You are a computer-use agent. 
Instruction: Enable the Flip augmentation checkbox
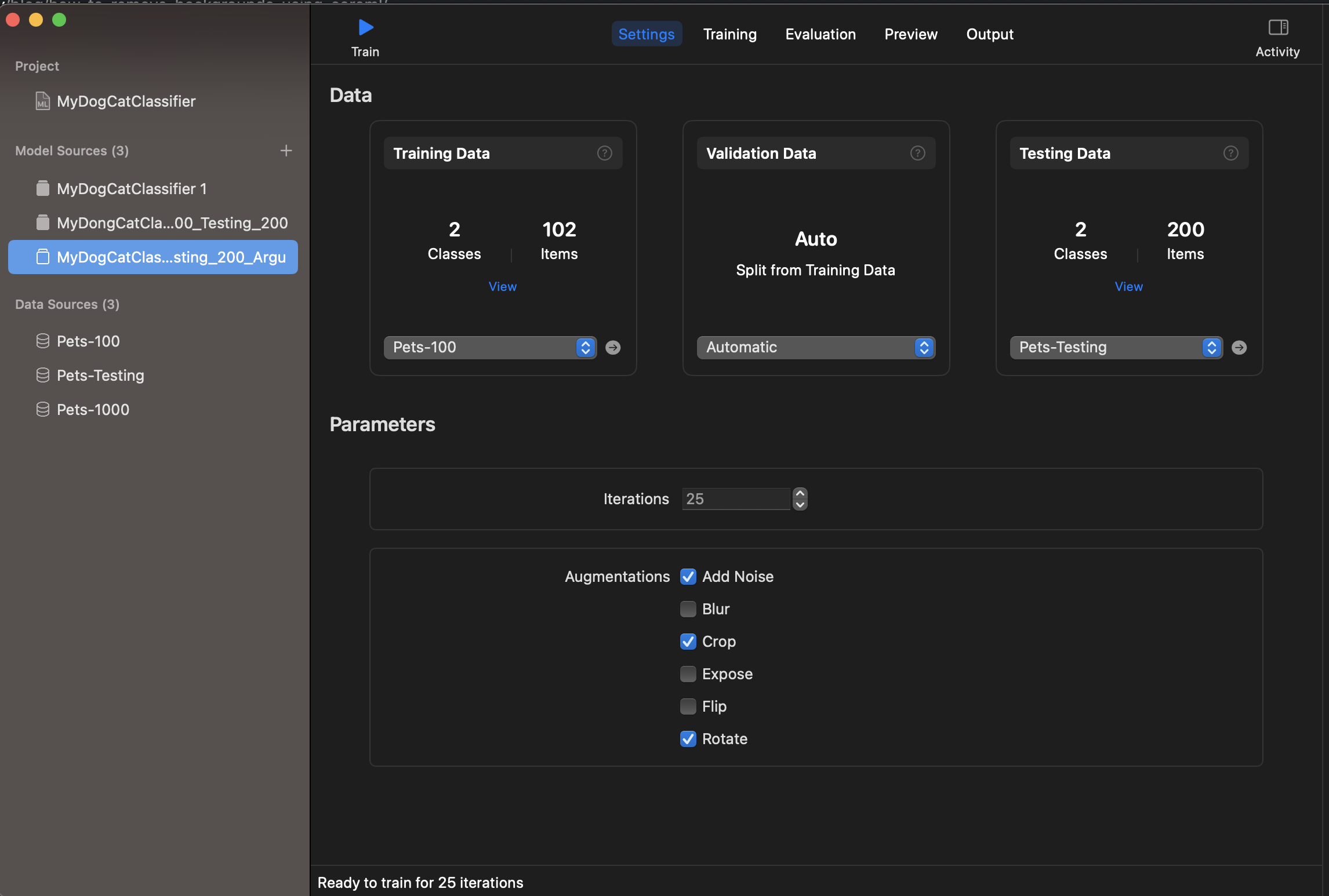(x=688, y=706)
